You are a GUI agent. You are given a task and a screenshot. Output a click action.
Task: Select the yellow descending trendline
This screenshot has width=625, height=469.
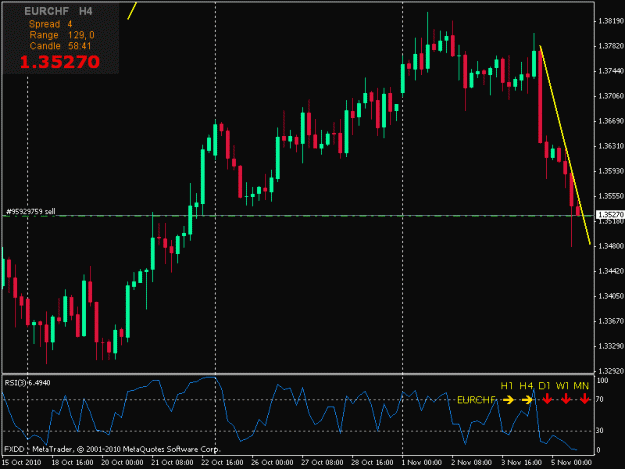coord(565,145)
